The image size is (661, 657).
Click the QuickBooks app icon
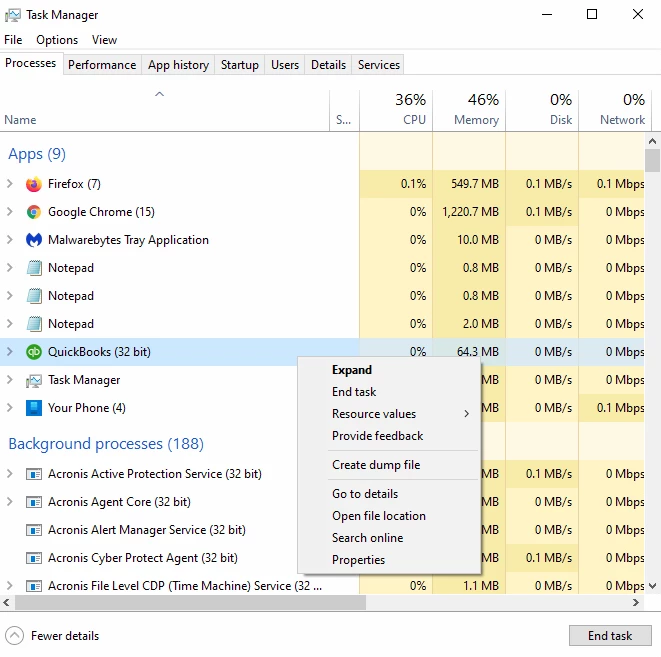[x=34, y=352]
